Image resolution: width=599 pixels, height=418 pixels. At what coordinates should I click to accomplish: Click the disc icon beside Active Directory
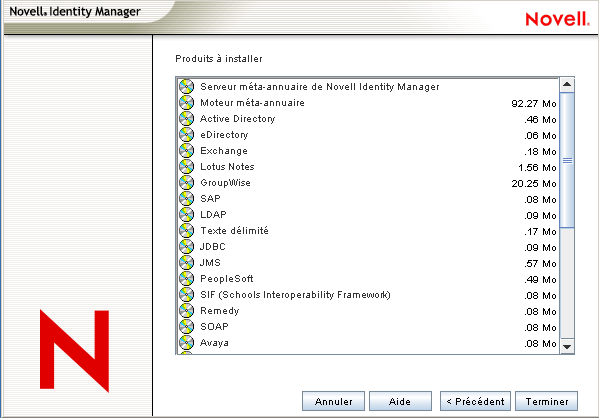pyautogui.click(x=186, y=118)
